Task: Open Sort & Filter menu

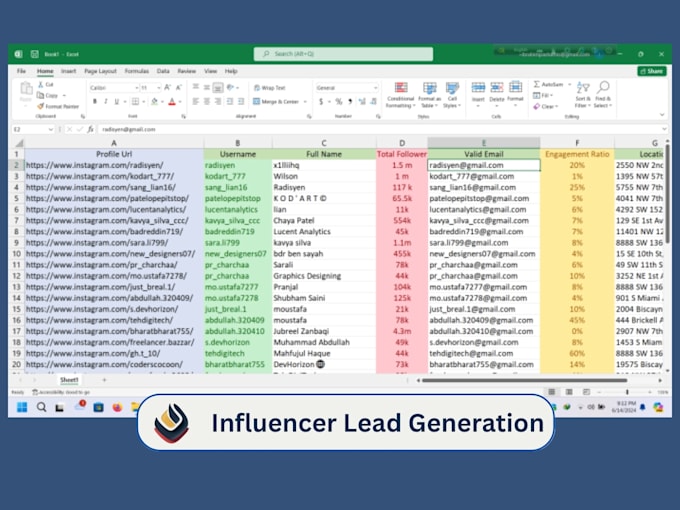Action: tap(583, 95)
